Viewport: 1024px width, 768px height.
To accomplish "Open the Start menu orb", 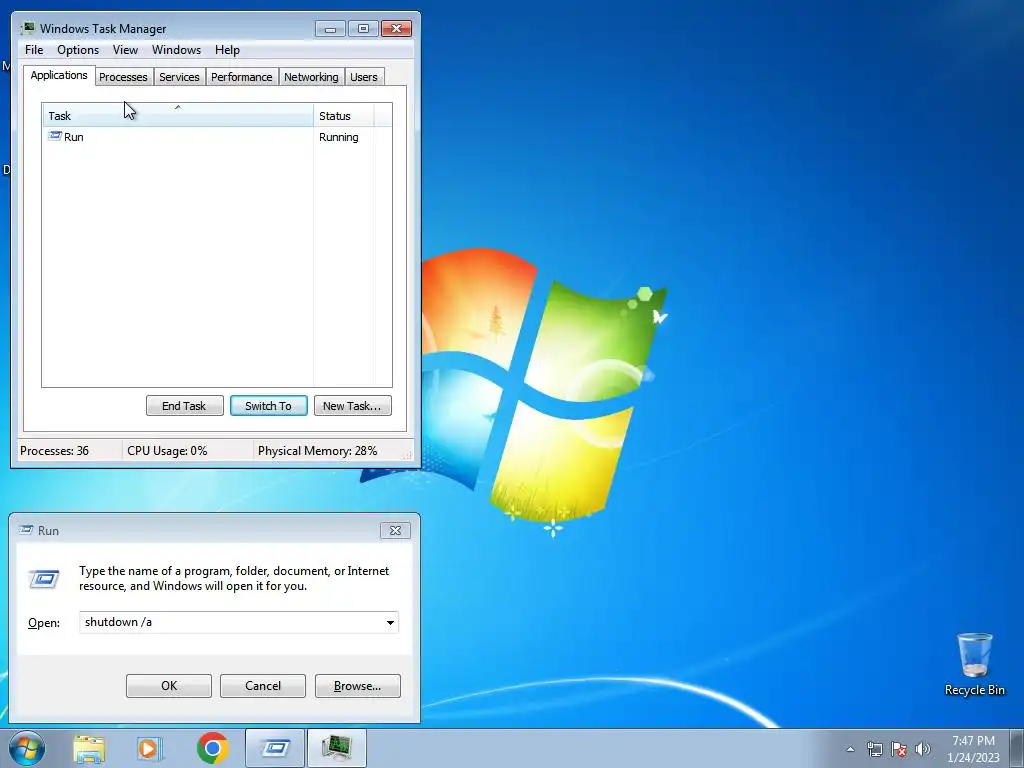I will coord(27,748).
